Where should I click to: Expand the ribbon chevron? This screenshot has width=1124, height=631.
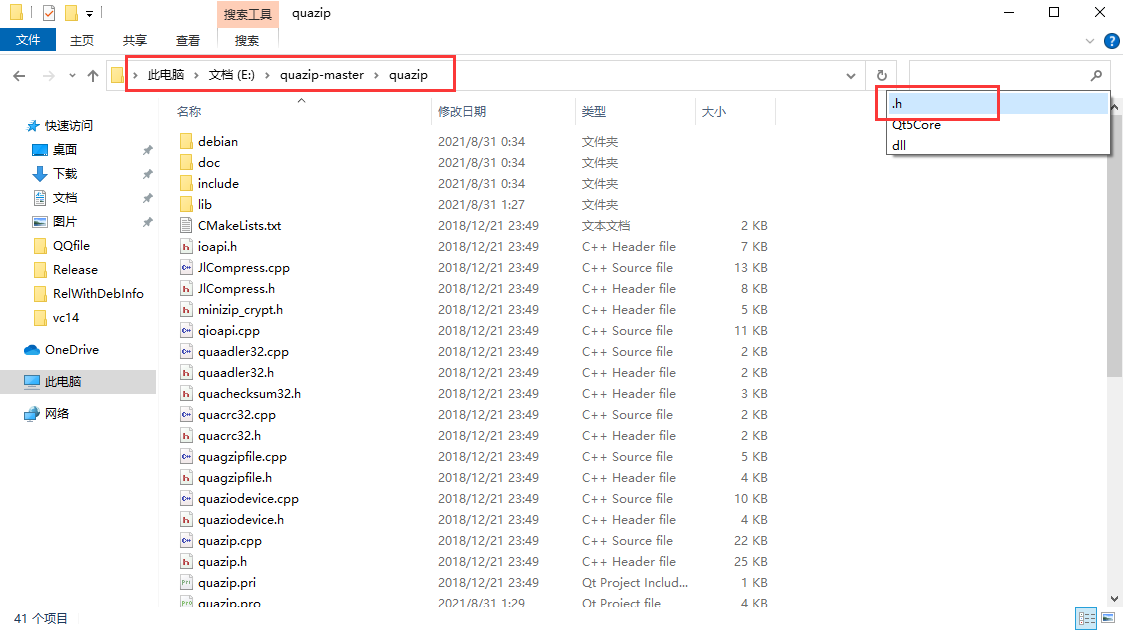coord(1090,41)
